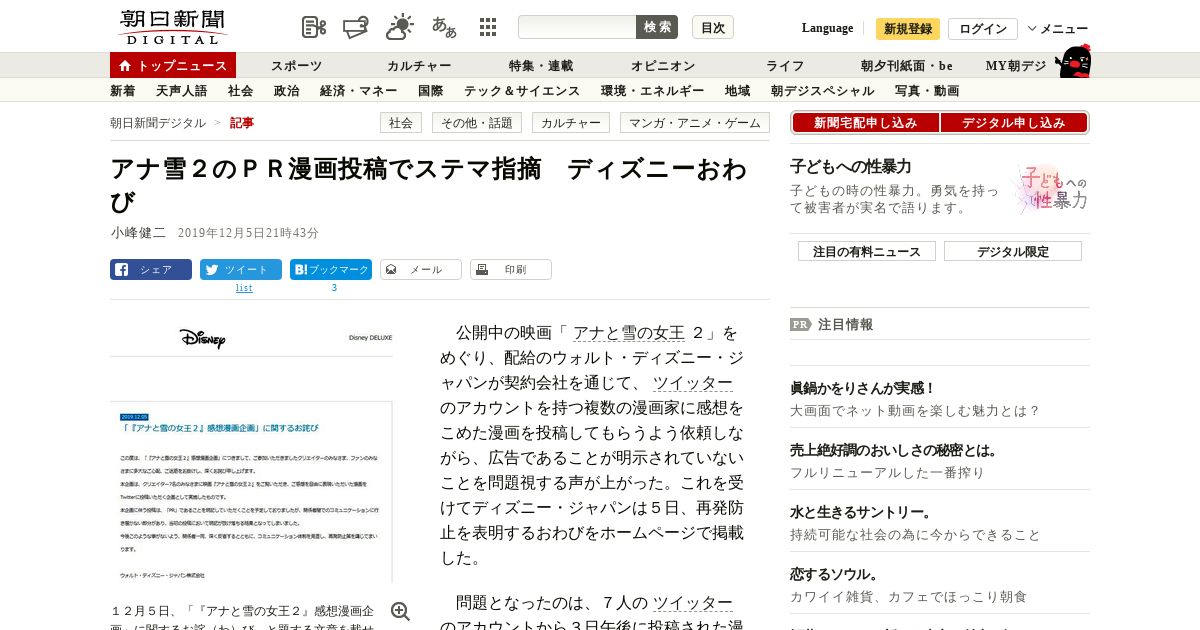Open the Disney apology page image
This screenshot has width=1200, height=630.
point(251,453)
